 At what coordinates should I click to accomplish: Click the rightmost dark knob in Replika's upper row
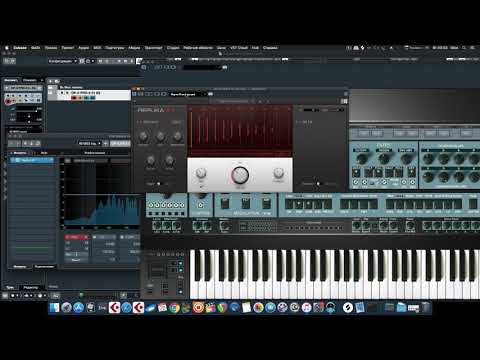click(x=177, y=136)
